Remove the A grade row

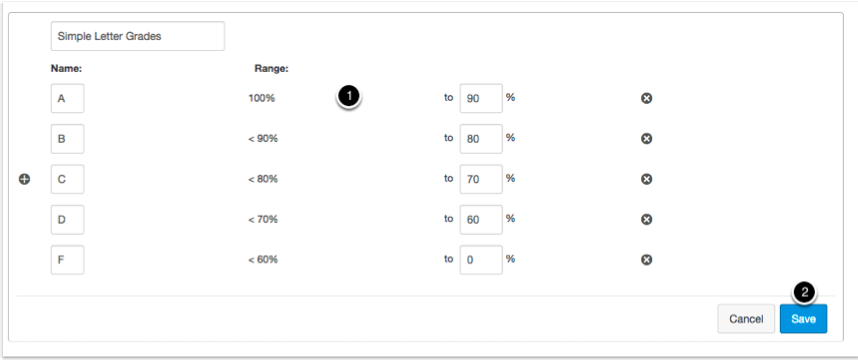(646, 98)
